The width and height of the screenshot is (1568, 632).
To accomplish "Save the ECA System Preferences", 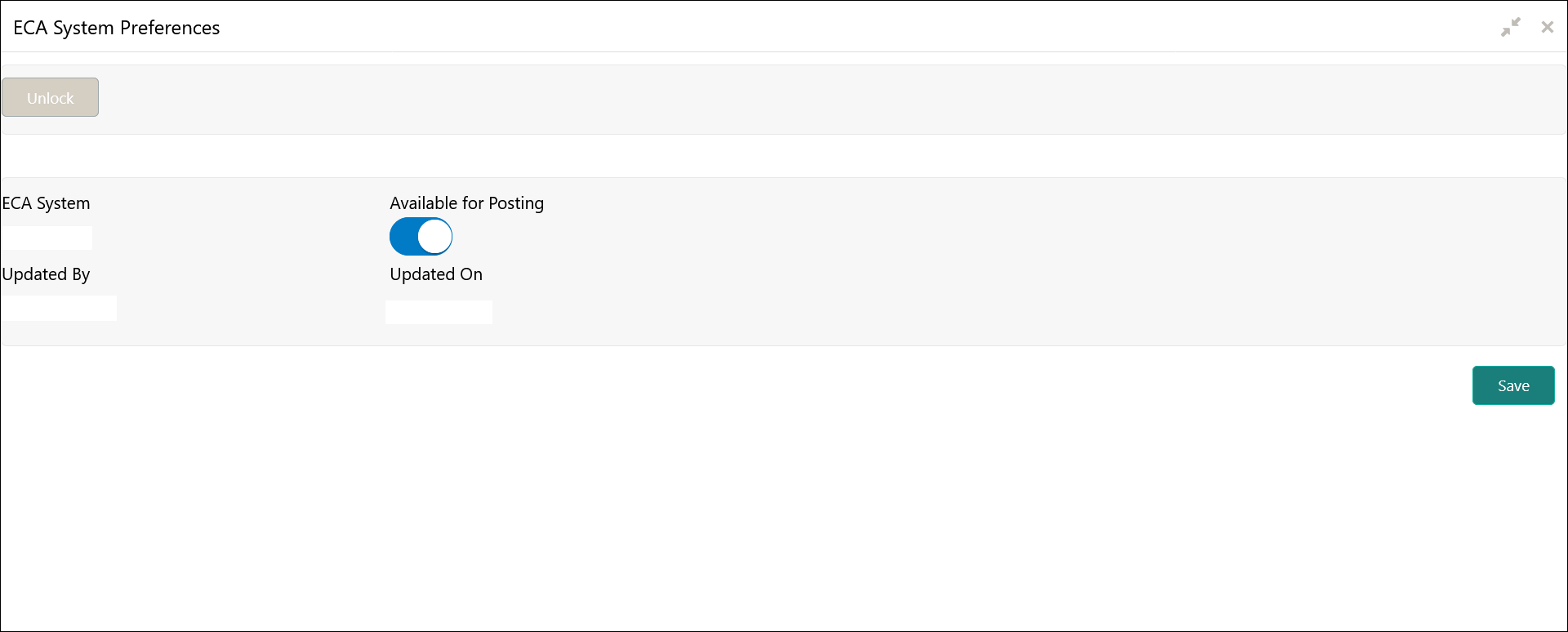I will click(x=1513, y=385).
